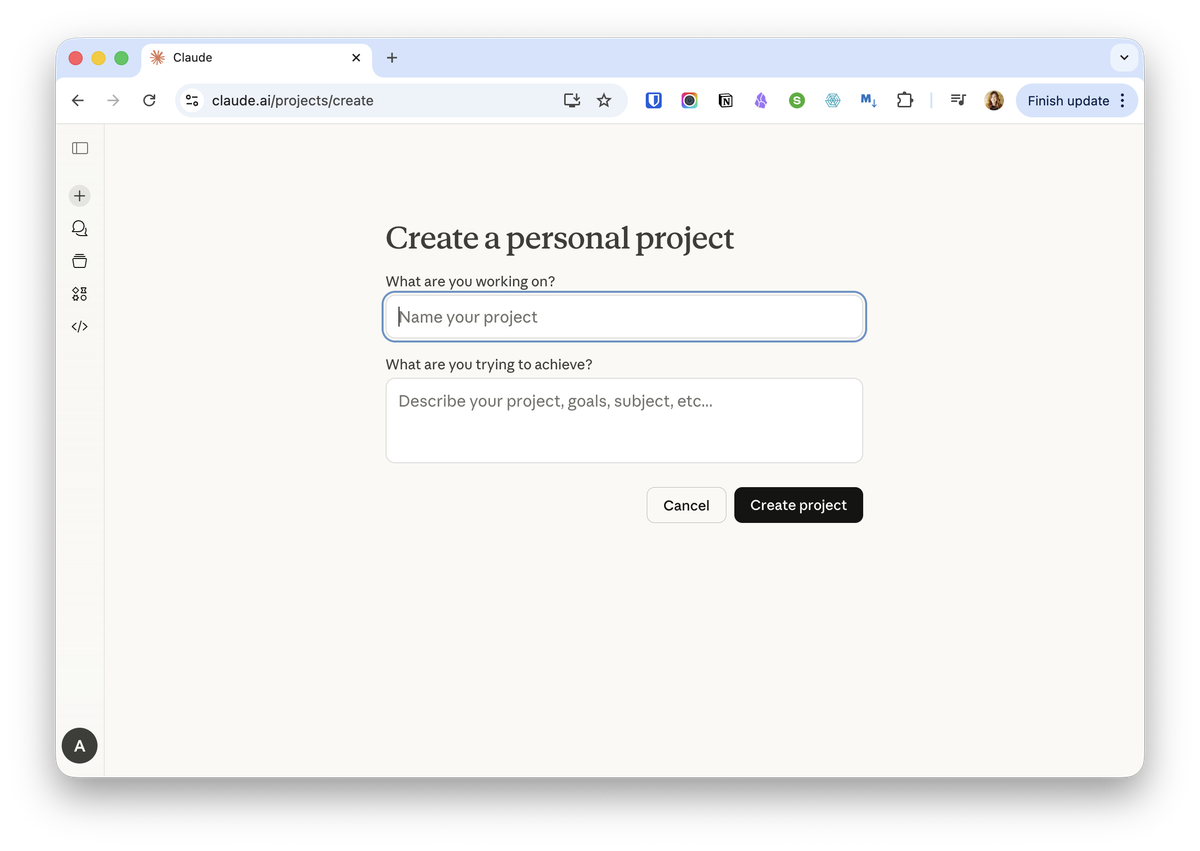Focus the project description text area
This screenshot has width=1200, height=851.
tap(624, 420)
